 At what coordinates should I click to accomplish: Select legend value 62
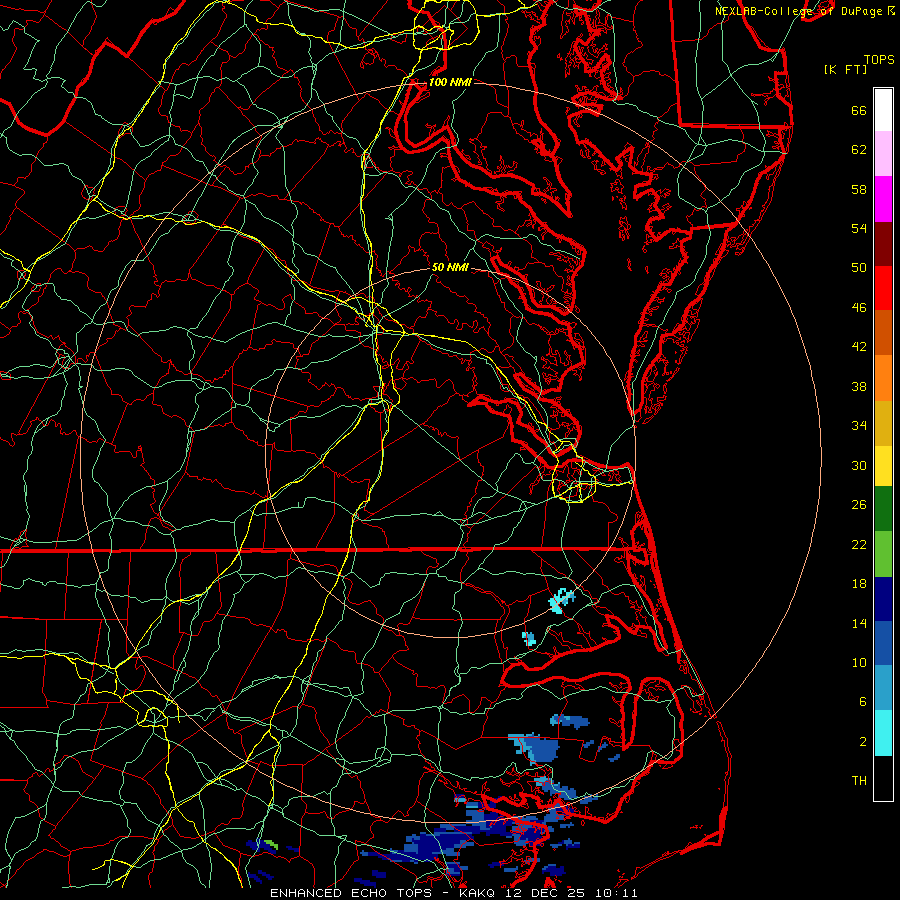click(x=859, y=150)
